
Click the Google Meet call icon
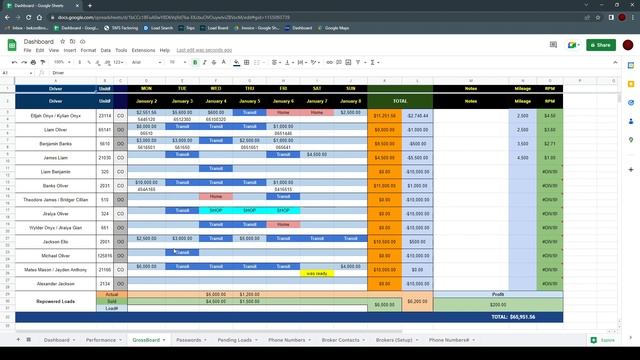pos(573,45)
